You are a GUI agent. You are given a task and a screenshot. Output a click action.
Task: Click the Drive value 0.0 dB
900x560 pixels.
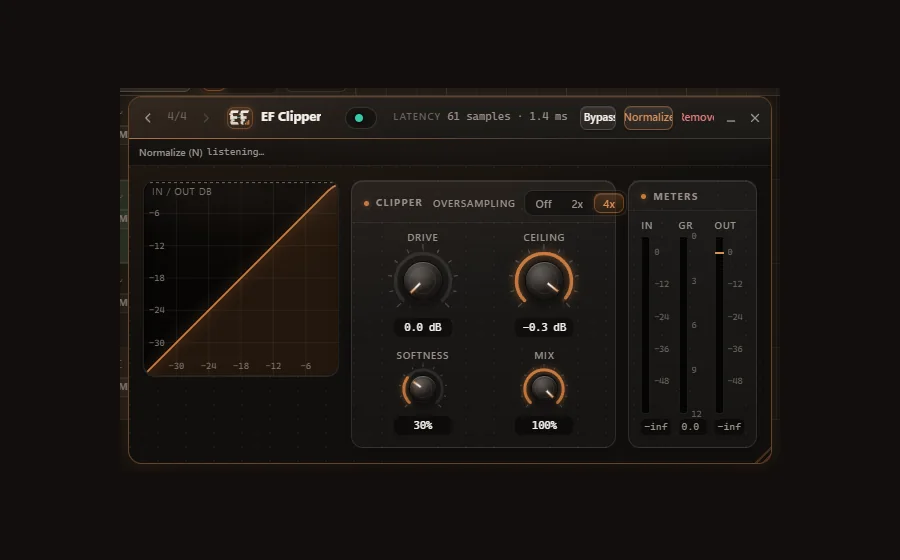tap(422, 327)
